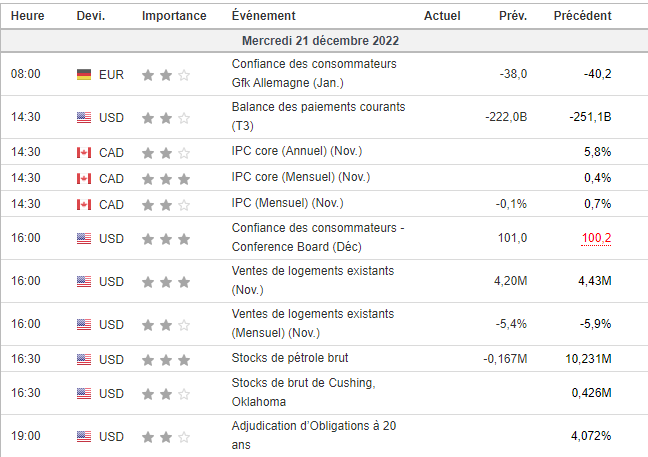Click the German flag icon at 08:00

click(84, 74)
